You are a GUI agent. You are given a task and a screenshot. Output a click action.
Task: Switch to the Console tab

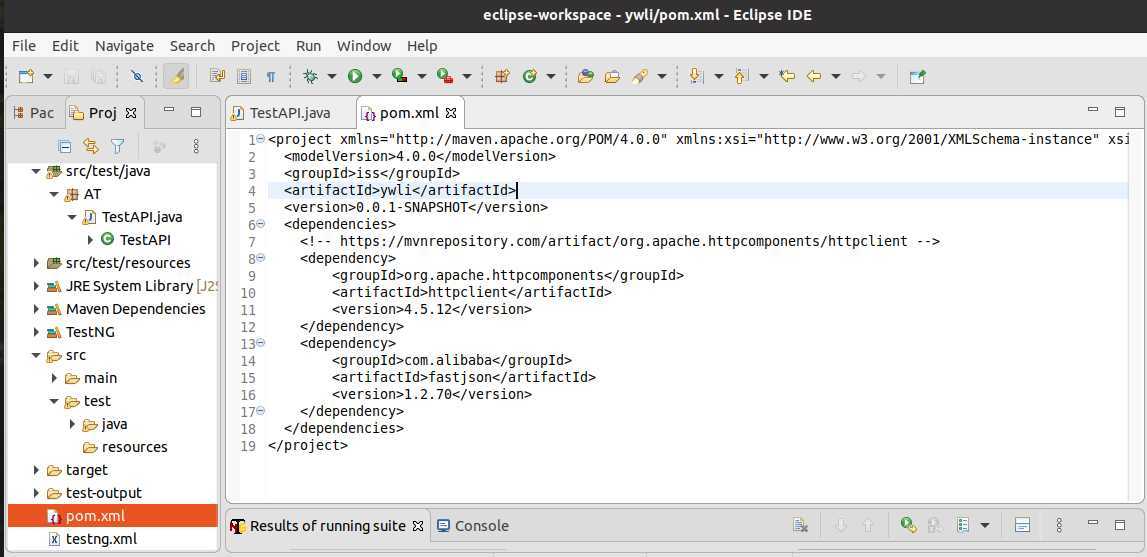[473, 526]
